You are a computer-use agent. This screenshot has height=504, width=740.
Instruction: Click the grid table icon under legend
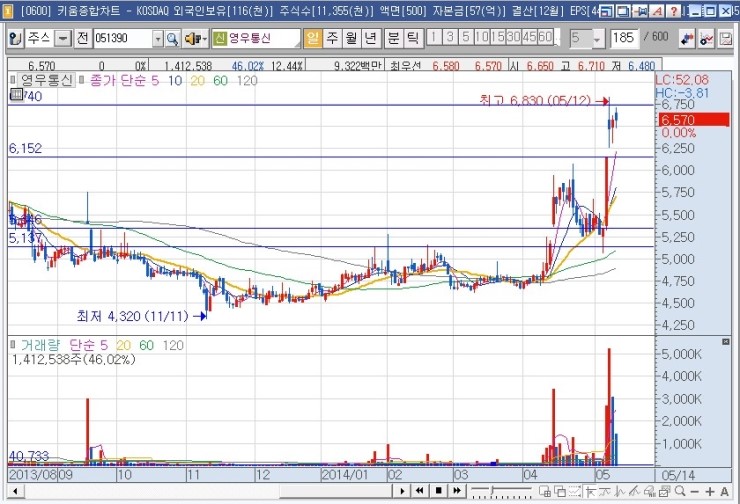[x=16, y=95]
